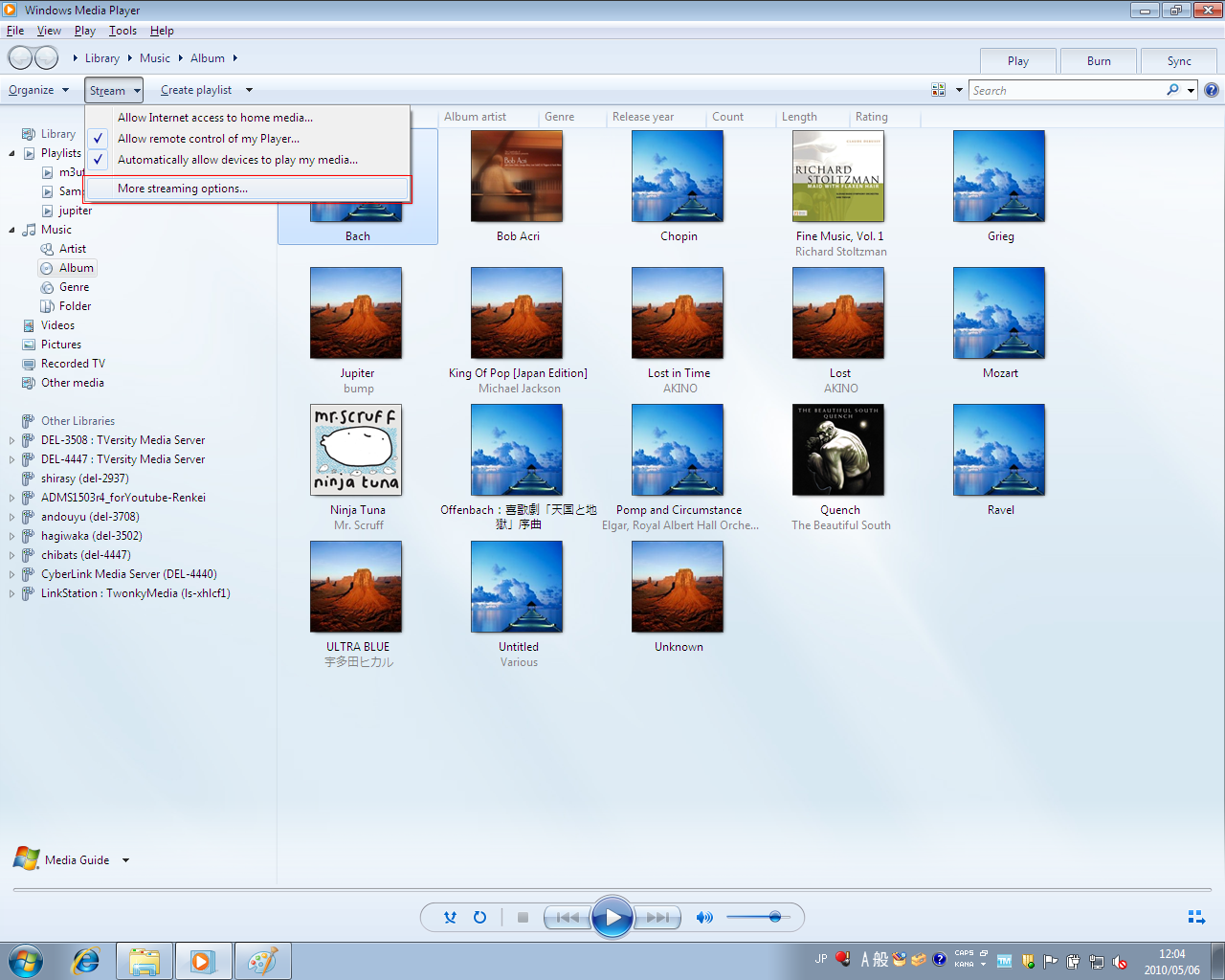
Task: Open the Organize dropdown
Action: coord(39,90)
